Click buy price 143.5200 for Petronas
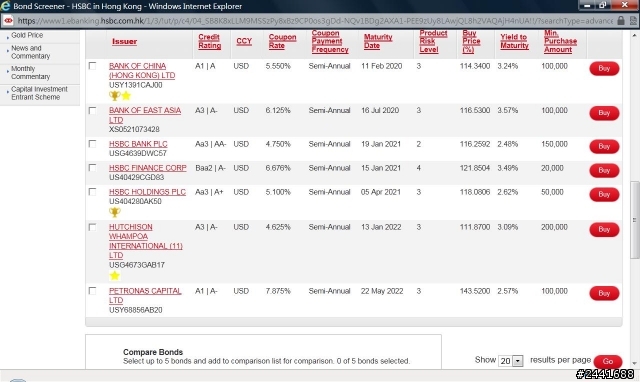The width and height of the screenshot is (640, 382). pyautogui.click(x=475, y=291)
